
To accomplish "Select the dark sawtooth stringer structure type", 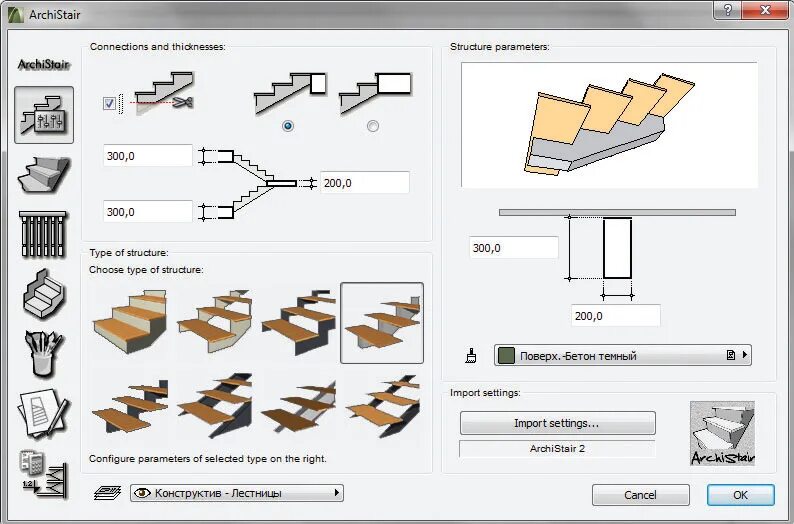I will pyautogui.click(x=299, y=323).
